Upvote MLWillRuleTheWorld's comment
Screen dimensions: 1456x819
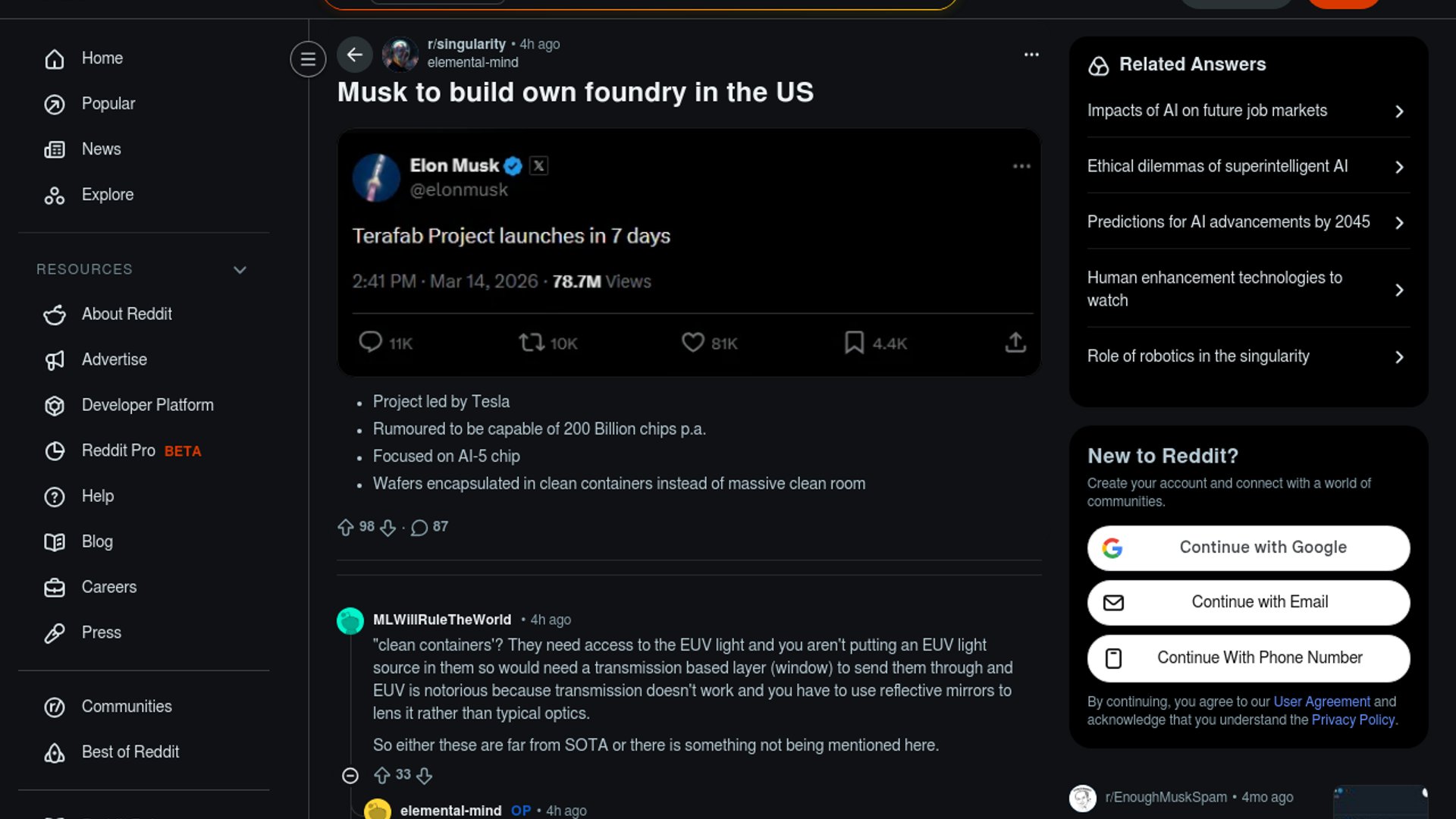(x=382, y=775)
